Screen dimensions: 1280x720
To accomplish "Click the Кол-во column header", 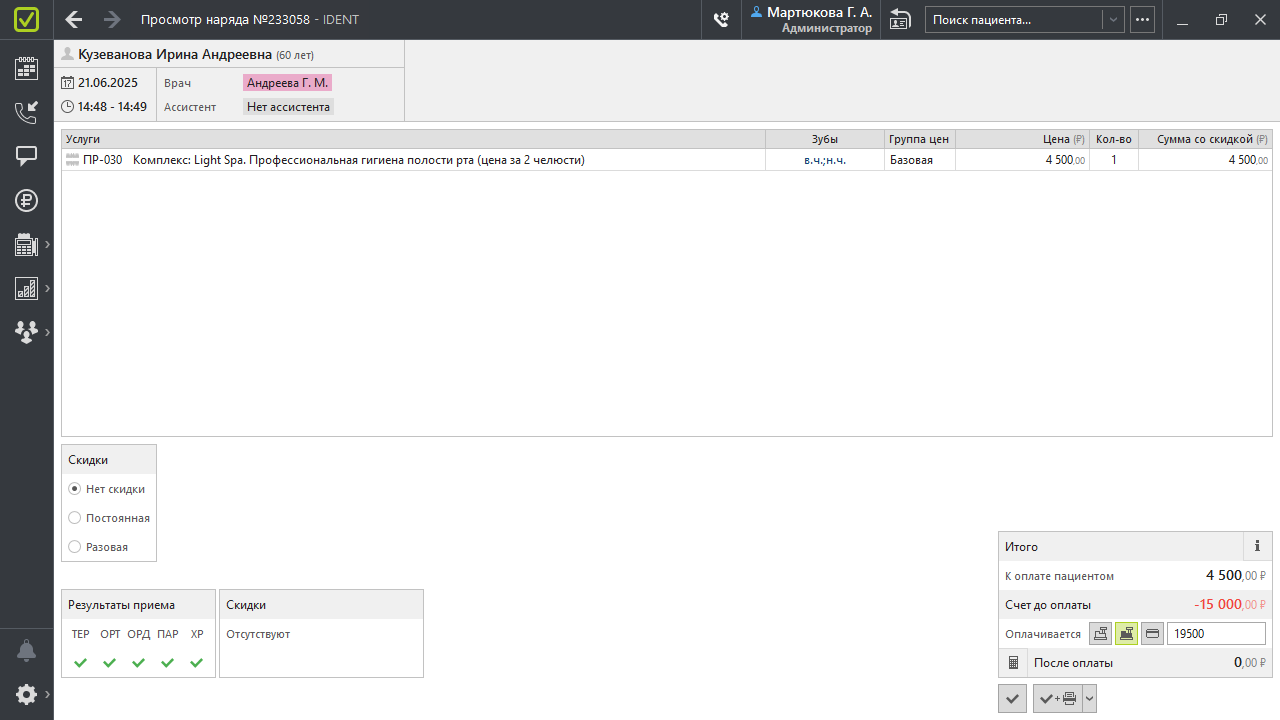I will click(1114, 139).
